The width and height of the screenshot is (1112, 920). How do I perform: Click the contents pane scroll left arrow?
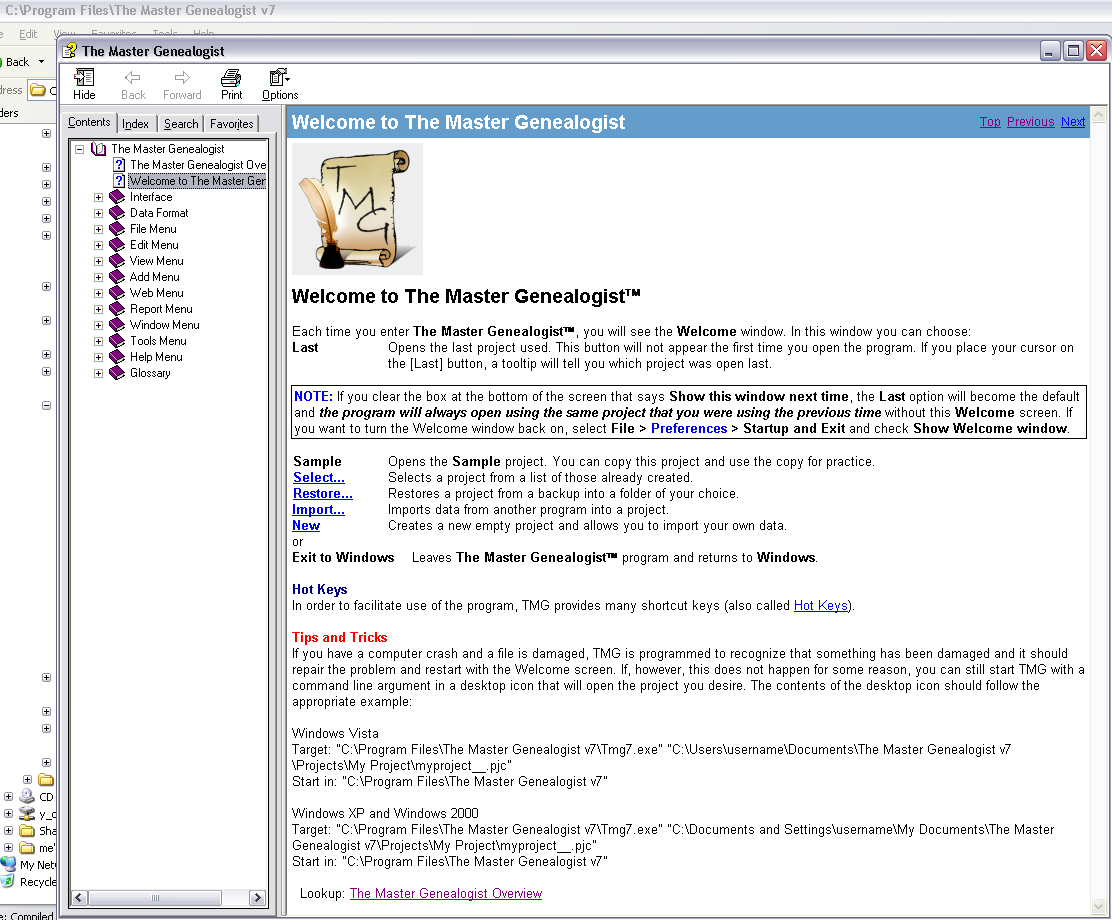79,897
